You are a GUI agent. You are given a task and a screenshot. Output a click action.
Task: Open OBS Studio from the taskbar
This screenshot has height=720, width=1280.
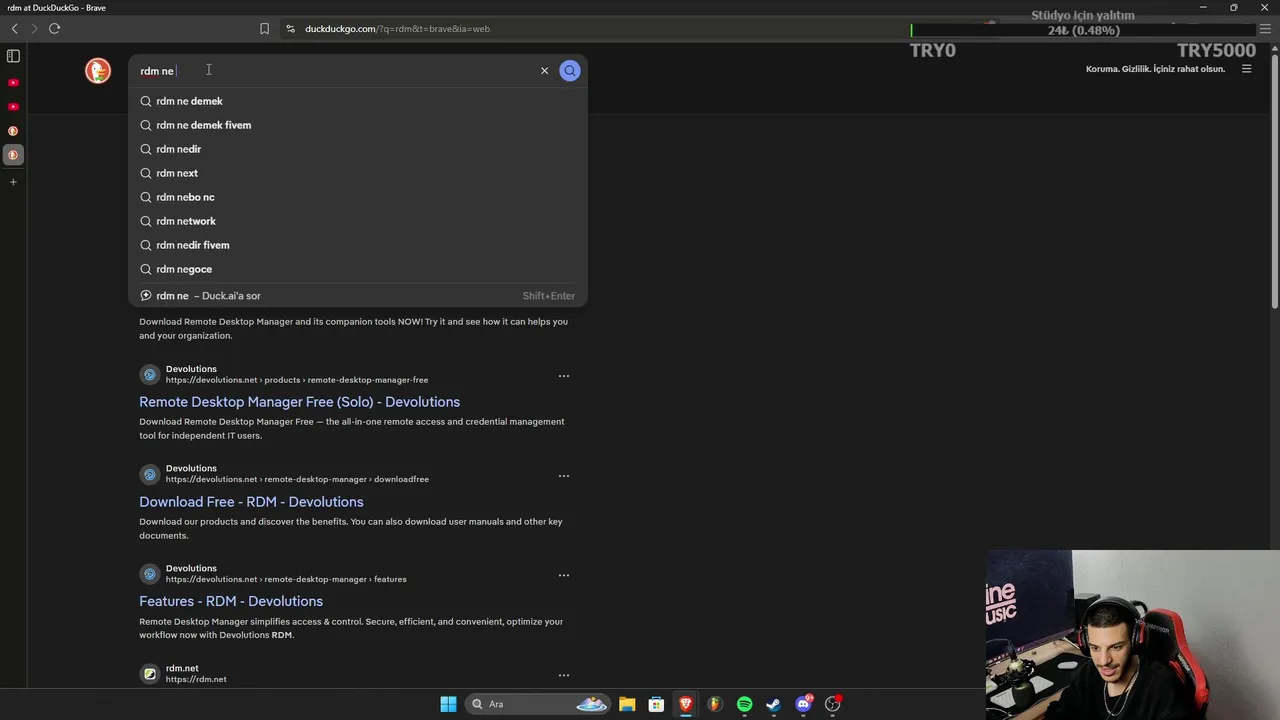click(832, 704)
